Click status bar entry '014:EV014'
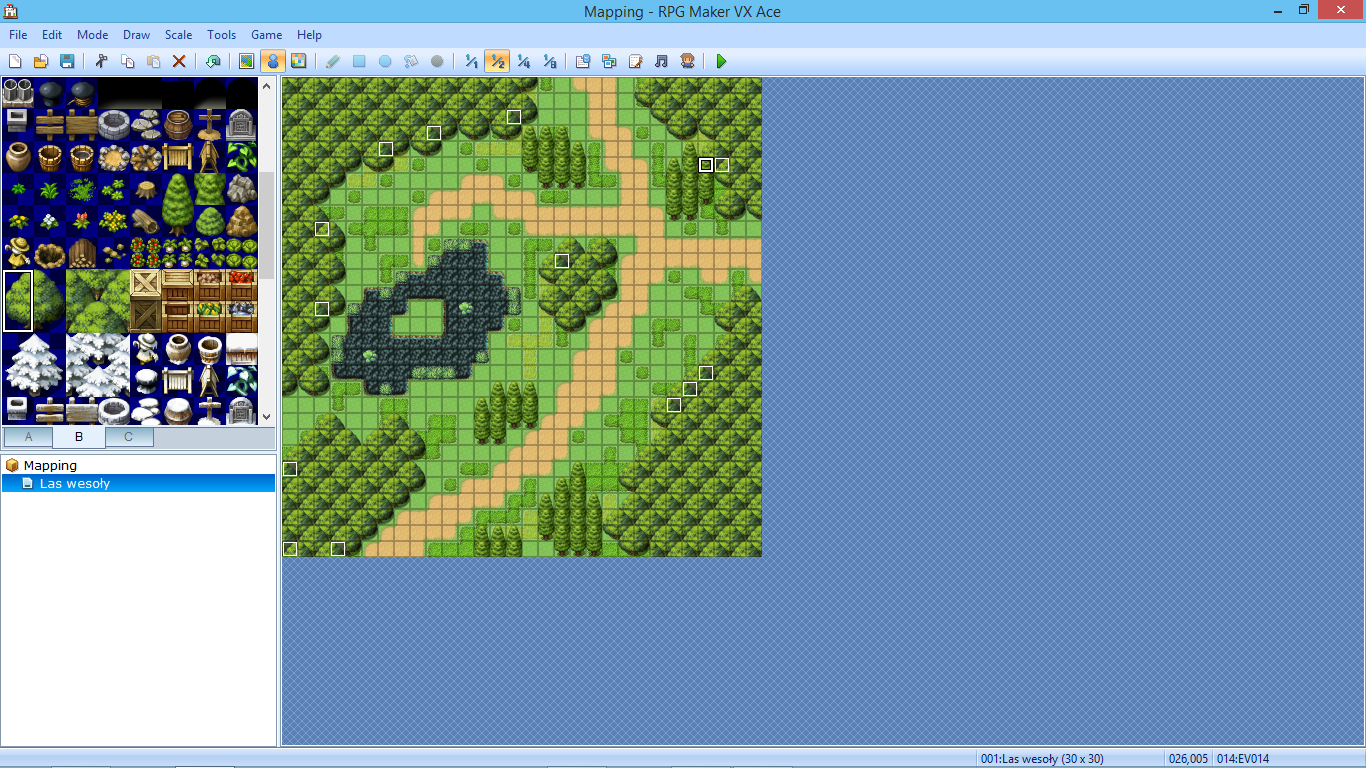Viewport: 1366px width, 768px height. (x=1243, y=759)
